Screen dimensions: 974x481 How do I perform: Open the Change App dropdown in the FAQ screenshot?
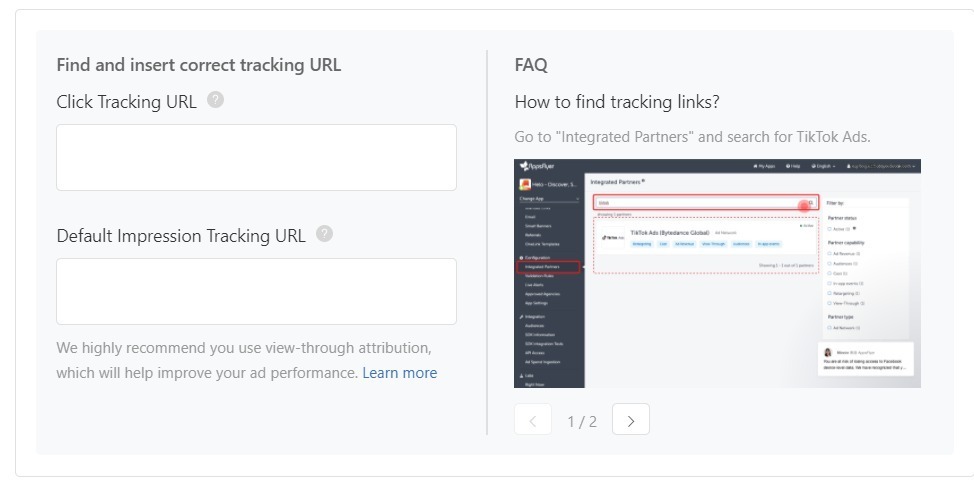pos(549,199)
